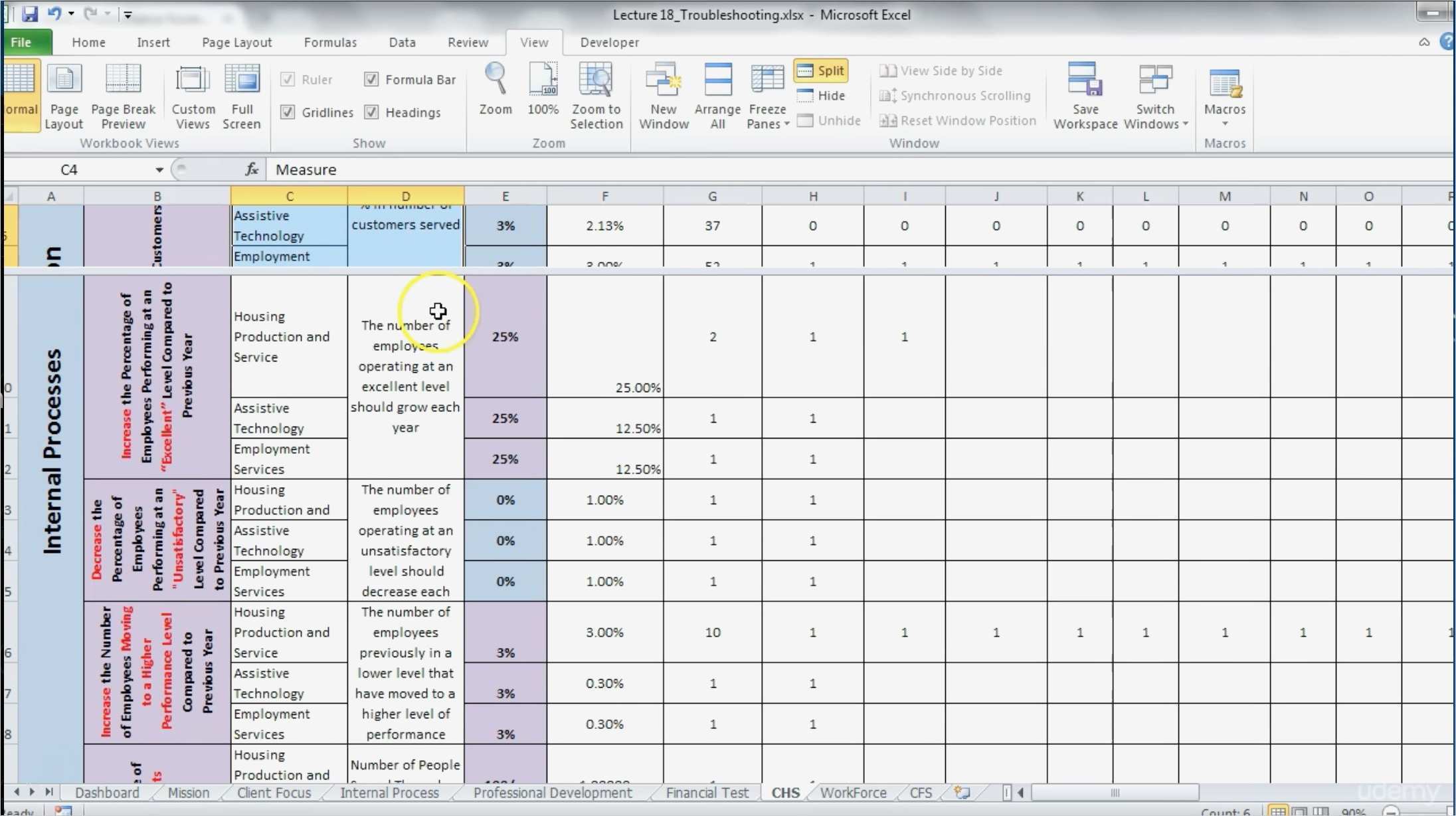Uncheck the Gridlines checkbox

coord(288,112)
